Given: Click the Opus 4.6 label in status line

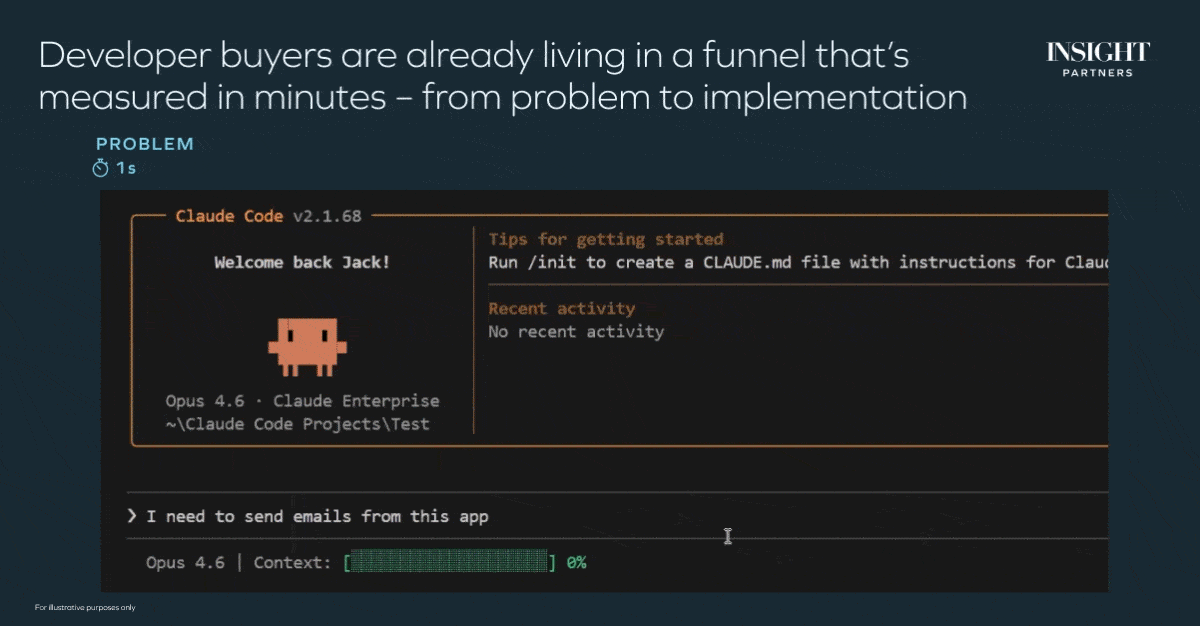Looking at the screenshot, I should click(x=185, y=562).
